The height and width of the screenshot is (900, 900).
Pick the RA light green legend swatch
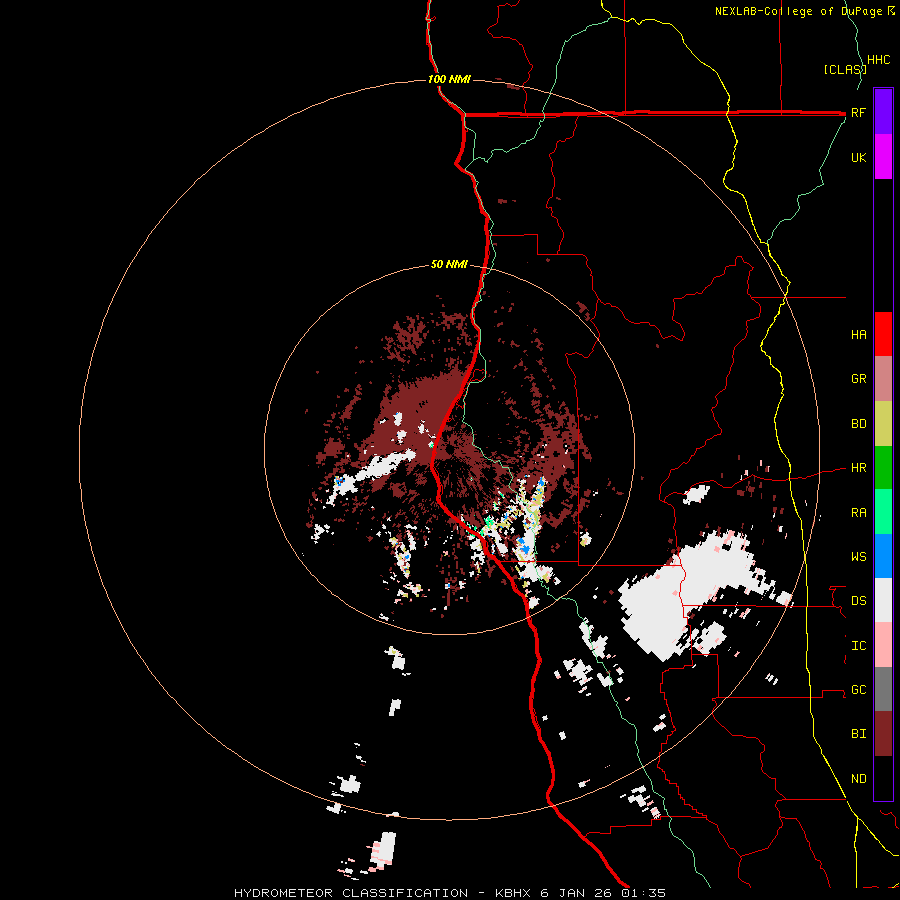(x=883, y=512)
